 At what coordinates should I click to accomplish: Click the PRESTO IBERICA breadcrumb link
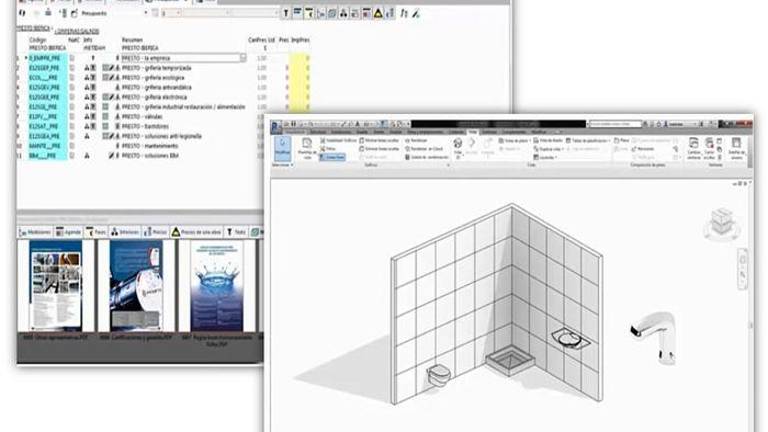[x=33, y=28]
